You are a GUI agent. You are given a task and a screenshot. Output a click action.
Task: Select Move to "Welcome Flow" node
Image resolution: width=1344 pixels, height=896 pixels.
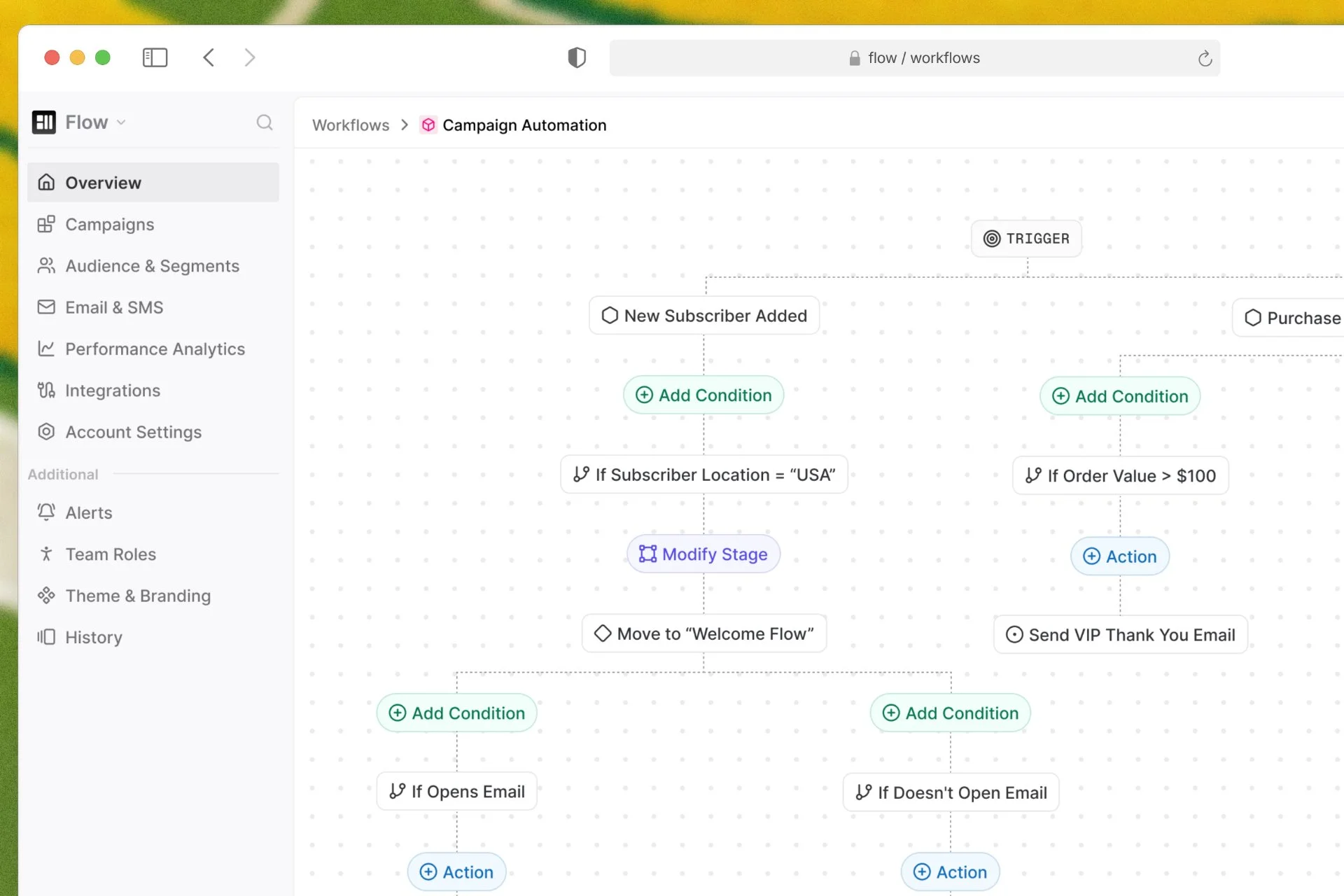[704, 633]
